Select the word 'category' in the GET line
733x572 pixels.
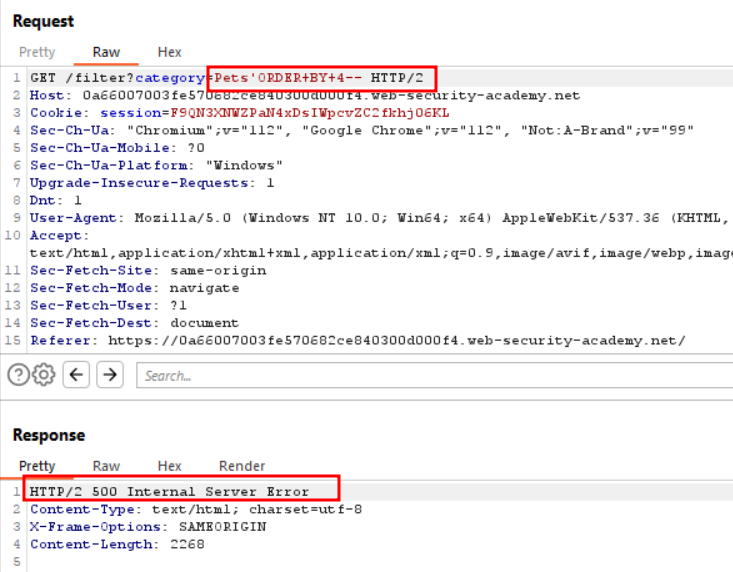pyautogui.click(x=170, y=78)
